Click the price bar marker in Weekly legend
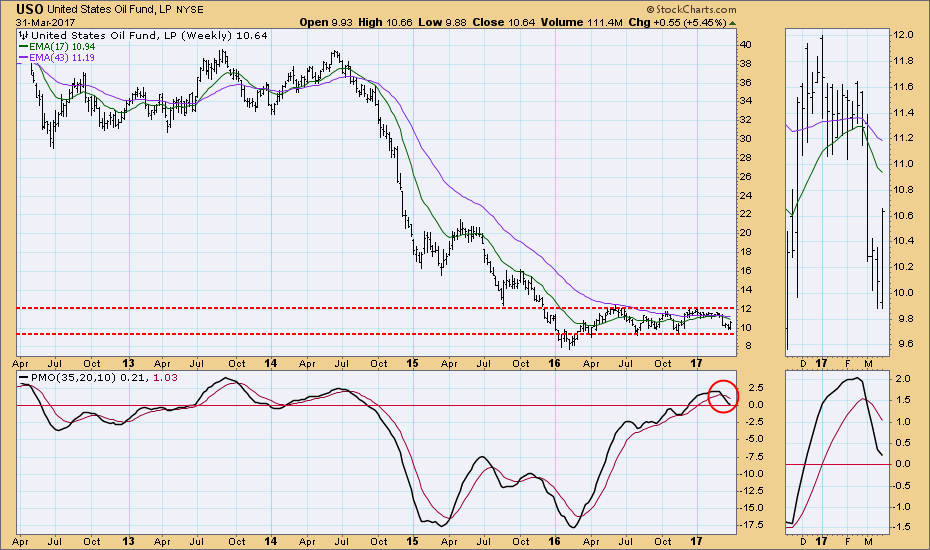930x550 pixels. click(x=23, y=35)
